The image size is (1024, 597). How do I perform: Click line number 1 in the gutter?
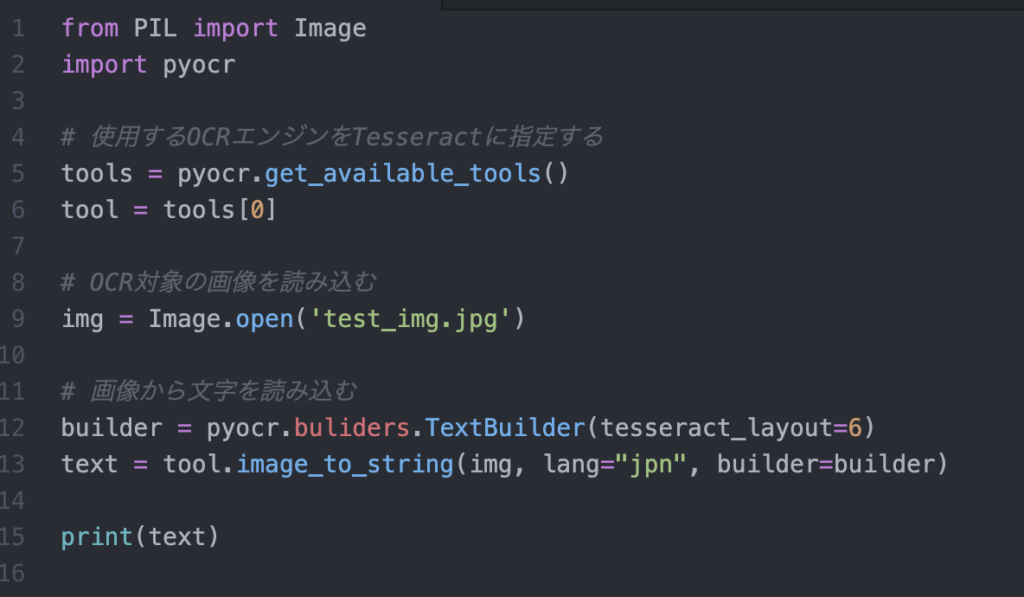[x=17, y=28]
